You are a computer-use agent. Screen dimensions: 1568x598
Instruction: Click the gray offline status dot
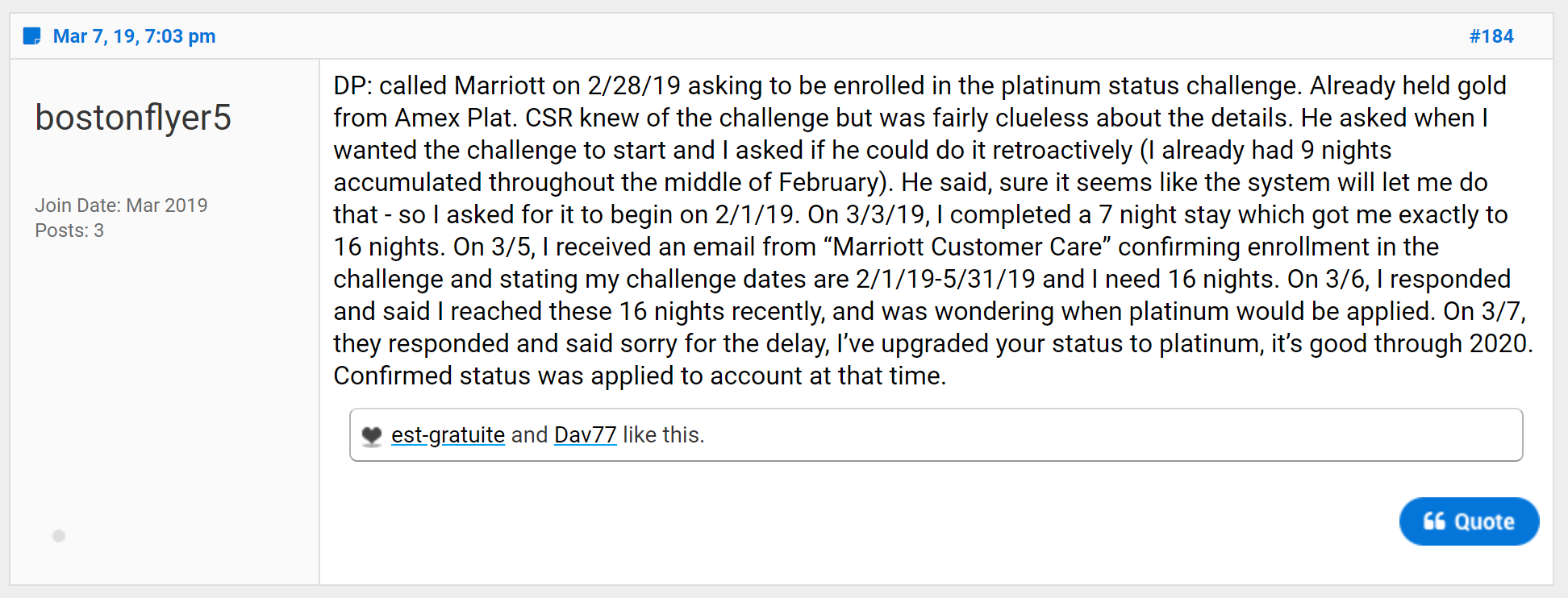coord(59,536)
